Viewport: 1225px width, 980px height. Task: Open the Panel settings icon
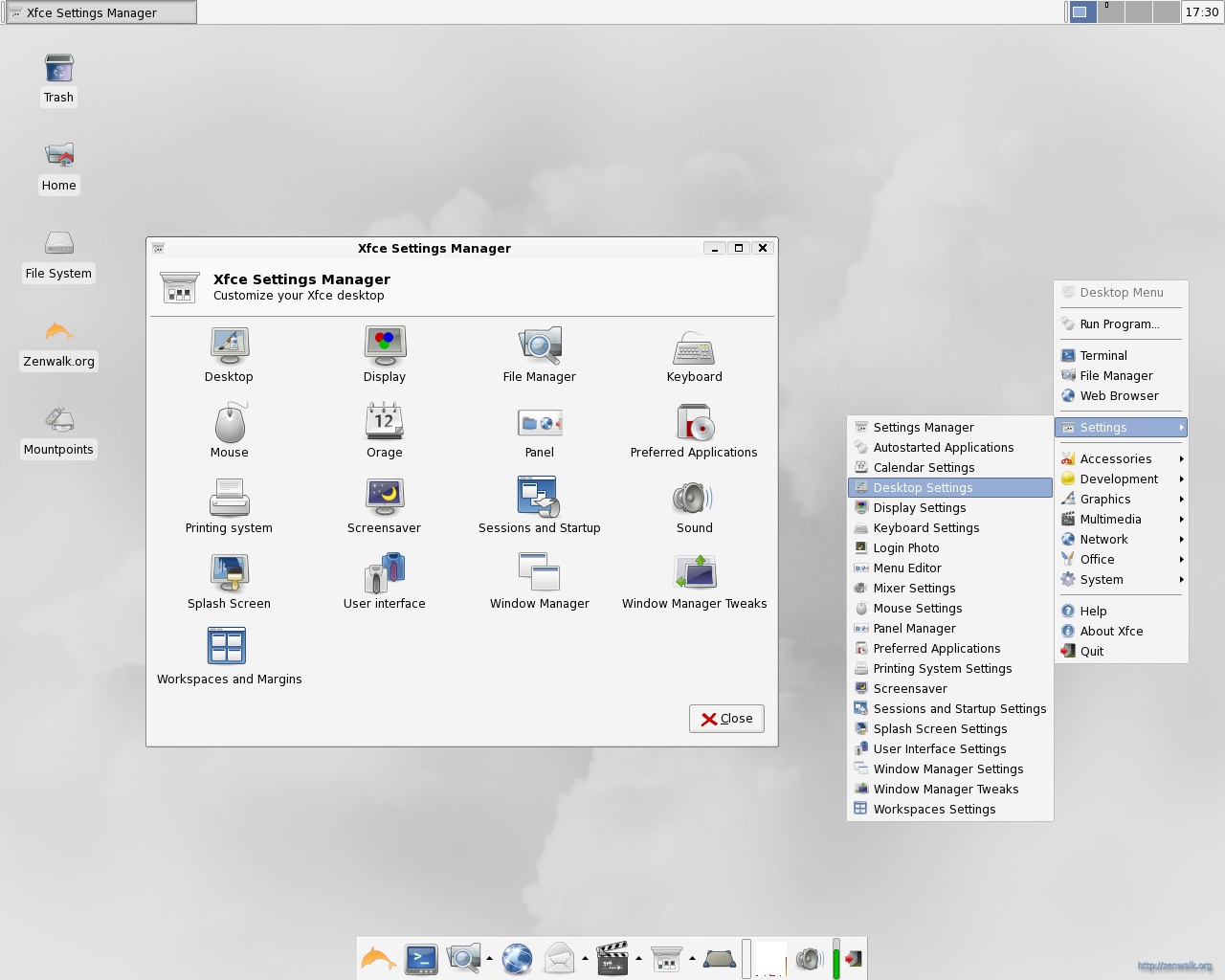pos(540,431)
